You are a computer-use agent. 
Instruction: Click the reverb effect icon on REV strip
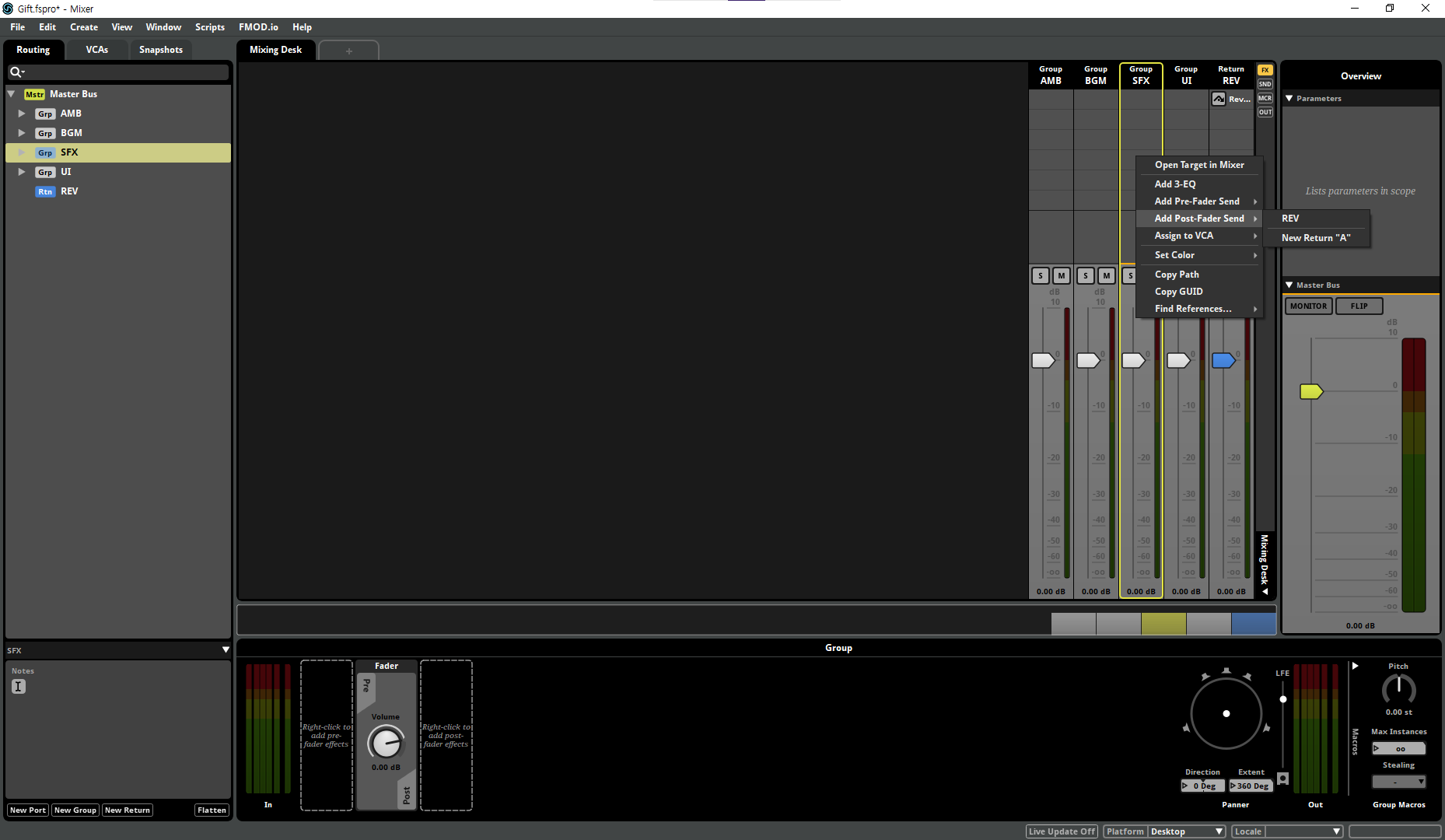pos(1219,99)
